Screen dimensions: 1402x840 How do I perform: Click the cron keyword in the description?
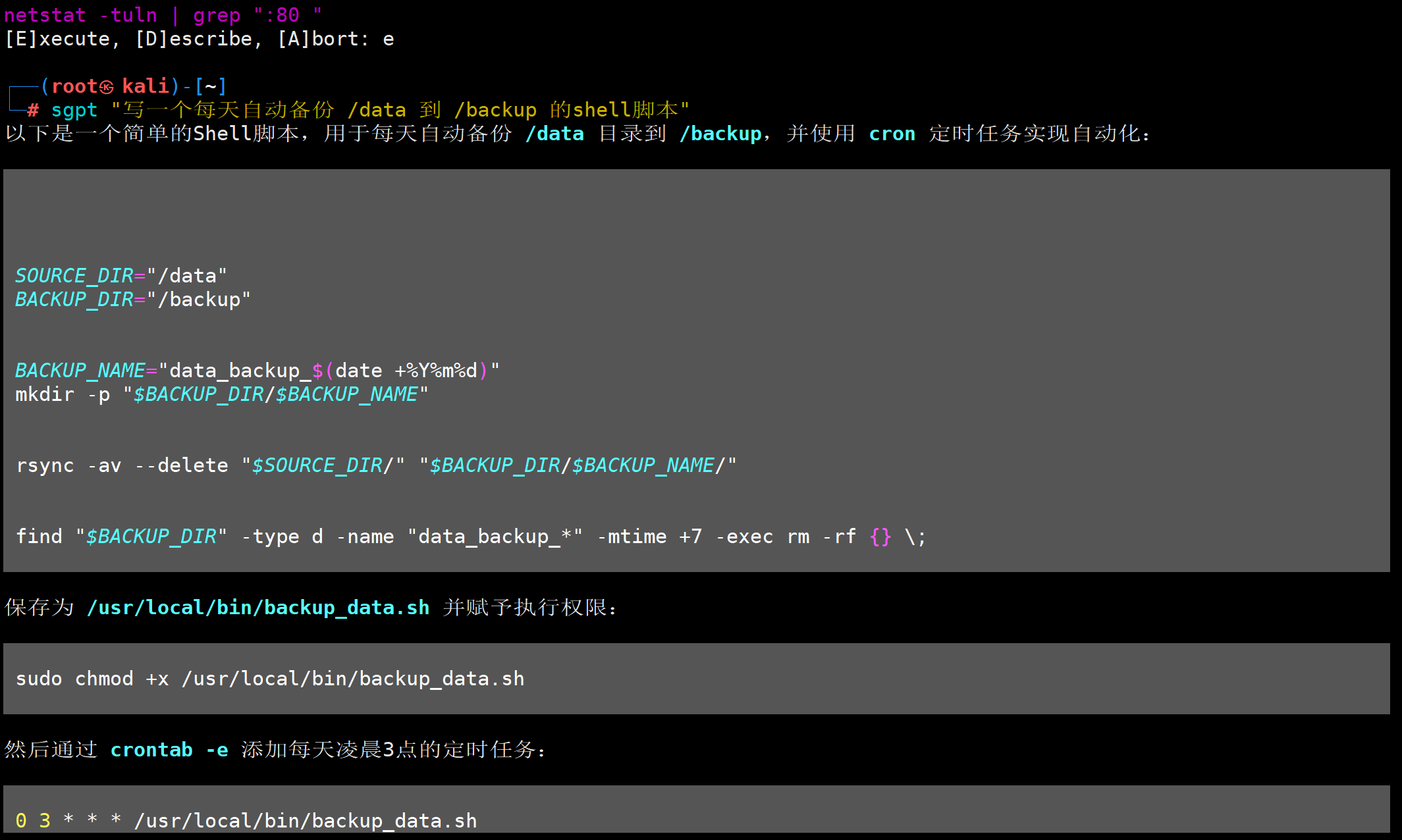click(x=892, y=134)
